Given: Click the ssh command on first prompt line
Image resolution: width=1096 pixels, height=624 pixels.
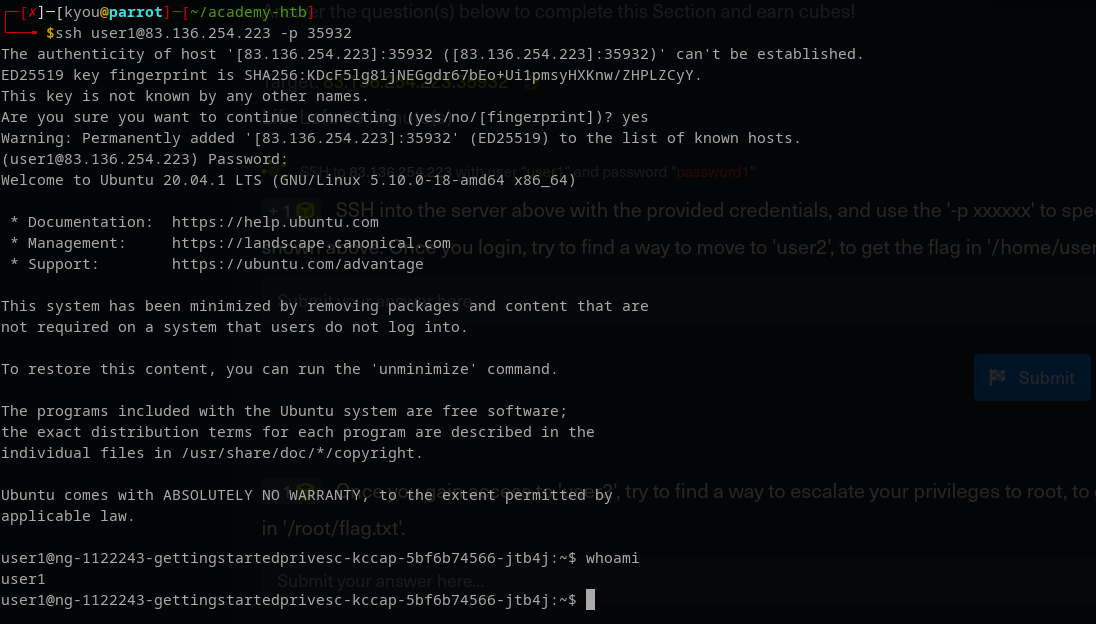Looking at the screenshot, I should click(x=204, y=33).
